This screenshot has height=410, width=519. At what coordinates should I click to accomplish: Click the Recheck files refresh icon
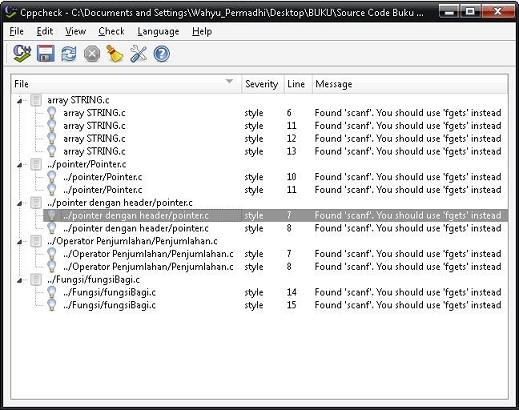point(69,54)
